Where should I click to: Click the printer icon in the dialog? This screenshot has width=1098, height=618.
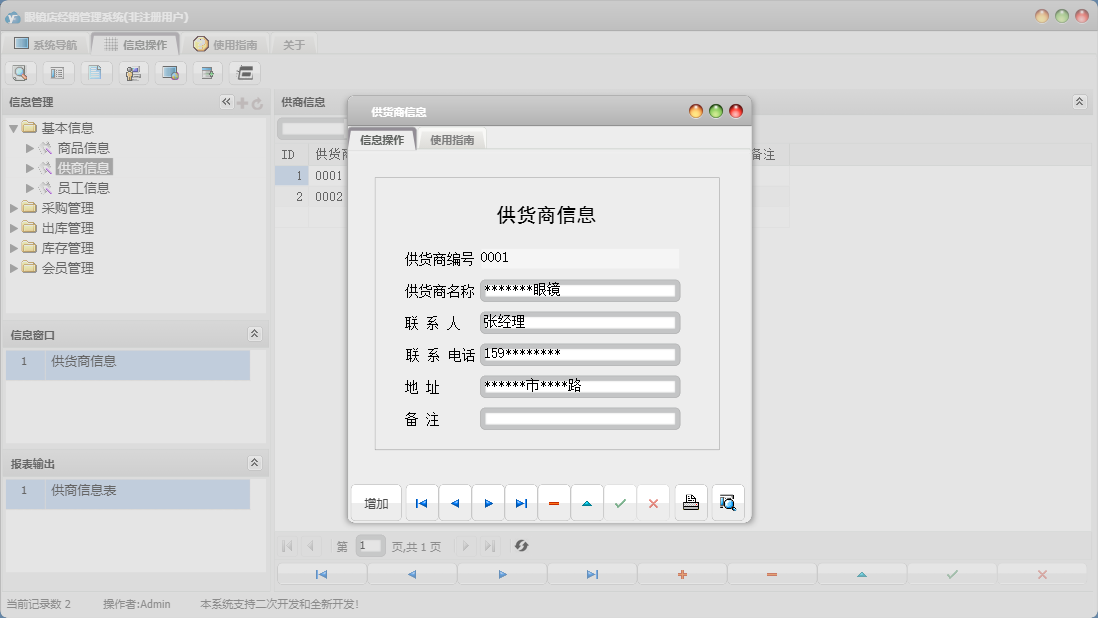691,503
